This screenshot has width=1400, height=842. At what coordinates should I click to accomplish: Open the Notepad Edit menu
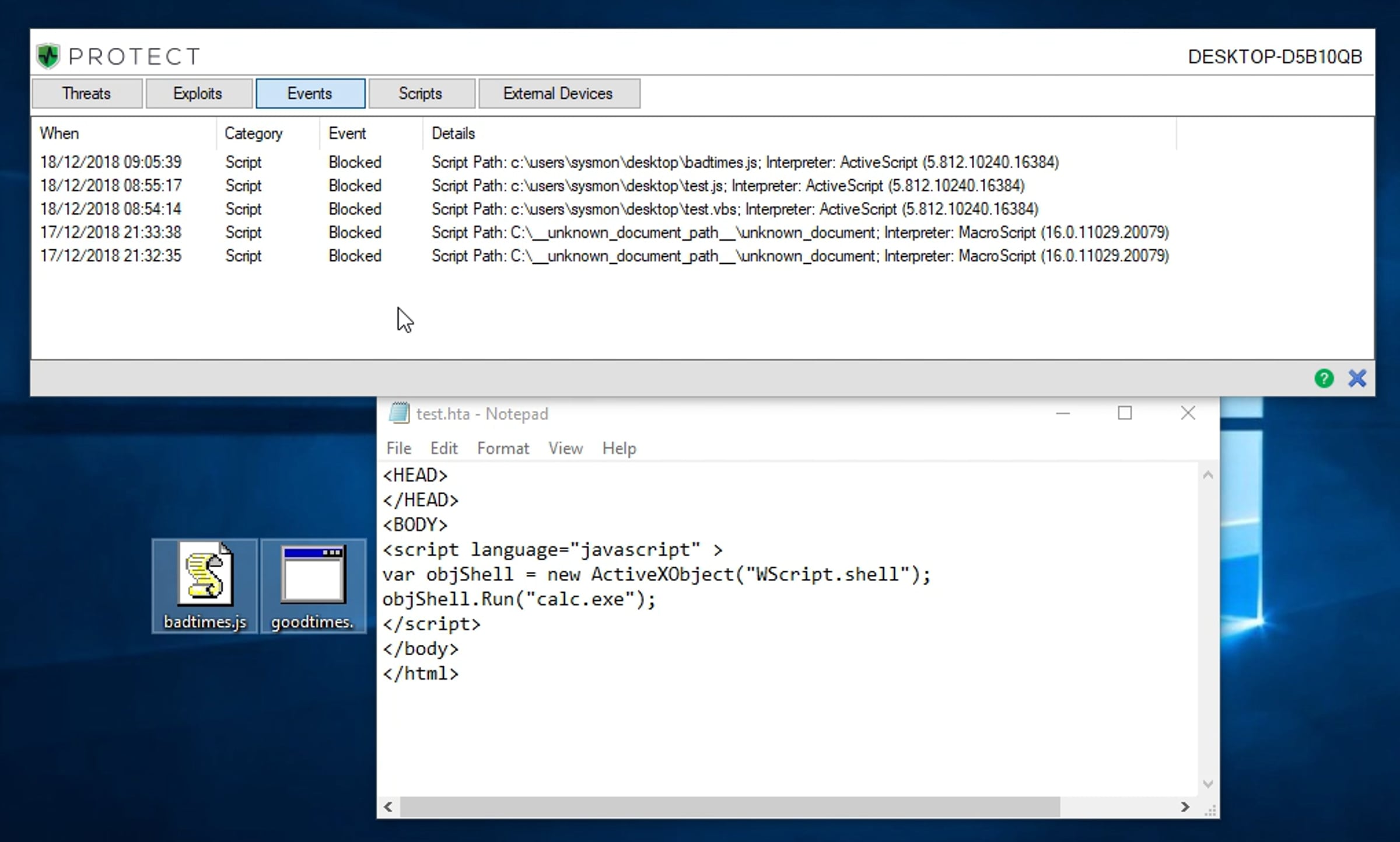pos(444,448)
